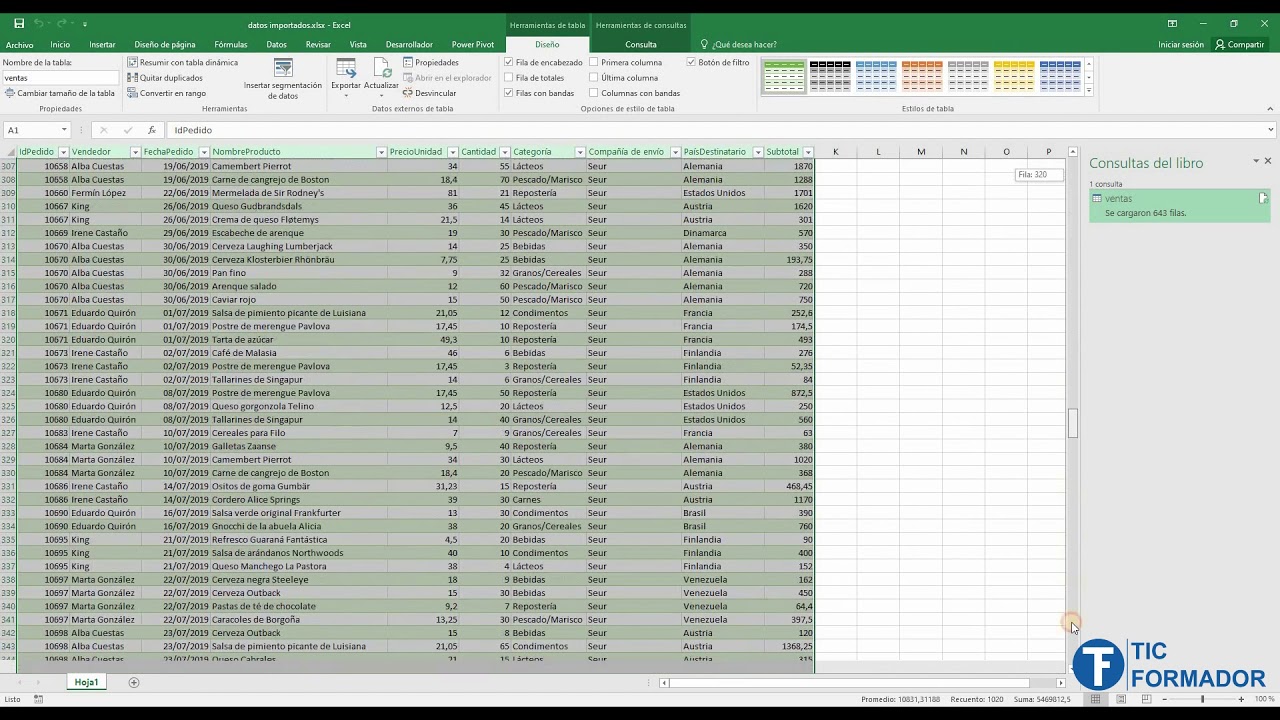Enable the Primera columna checkbox
This screenshot has height=720, width=1280.
pyautogui.click(x=594, y=62)
